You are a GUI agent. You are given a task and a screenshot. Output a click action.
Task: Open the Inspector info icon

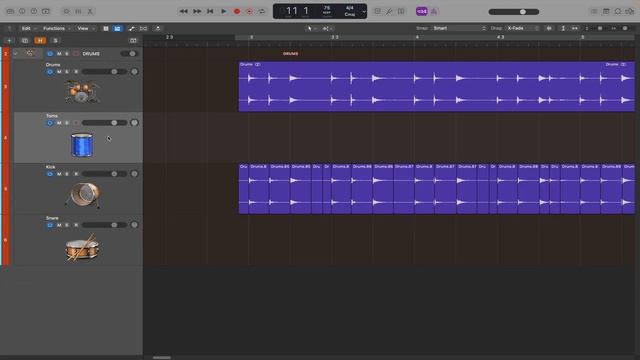point(22,11)
